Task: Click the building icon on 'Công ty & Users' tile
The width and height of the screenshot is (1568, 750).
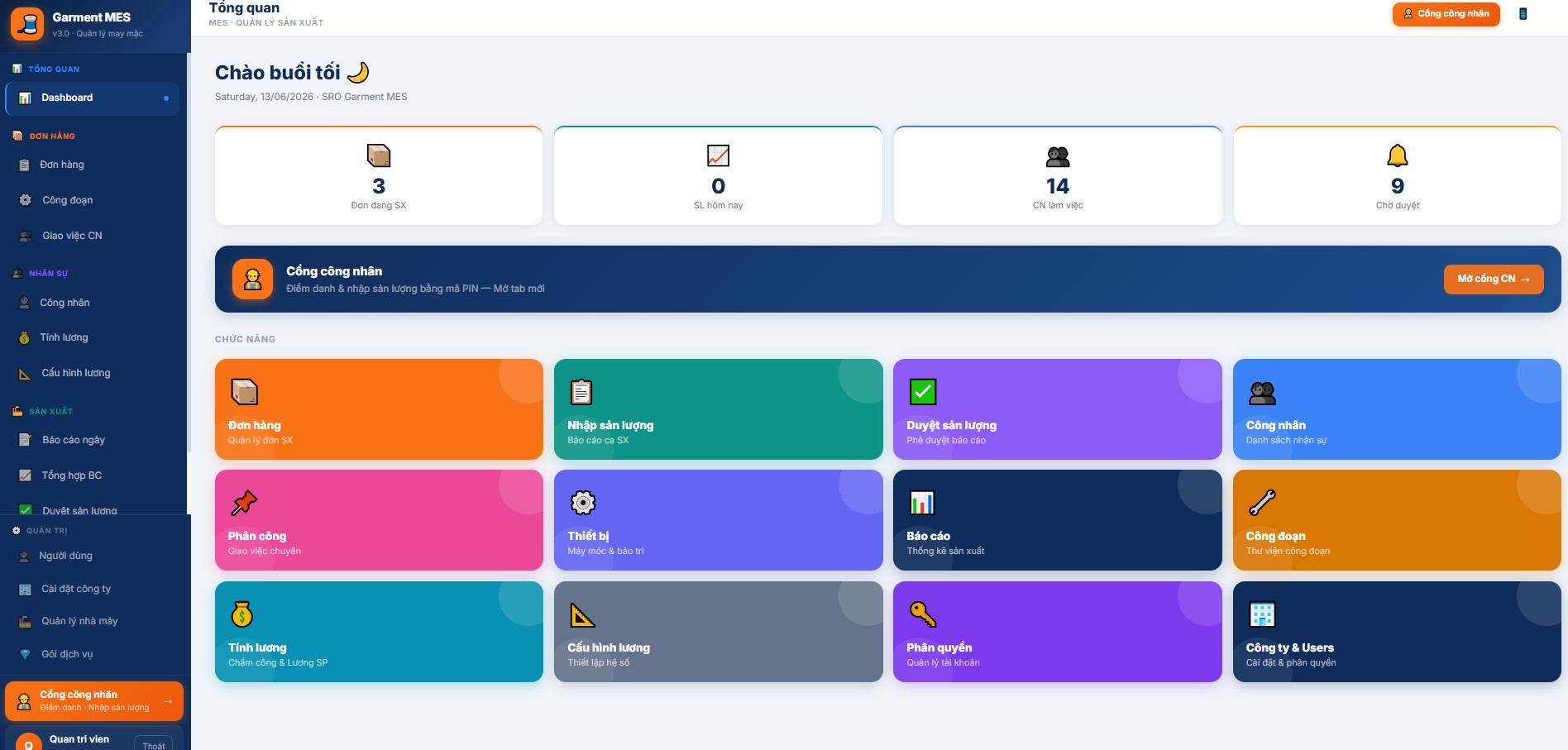Action: [1262, 614]
